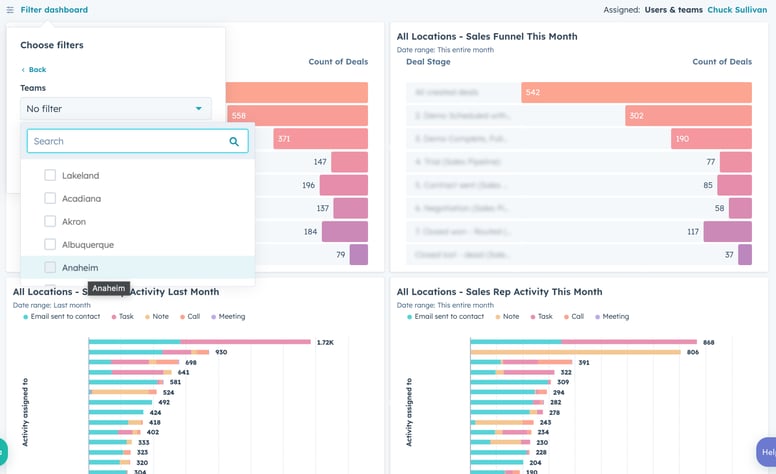Click the 868 activity bar this month

click(x=583, y=342)
